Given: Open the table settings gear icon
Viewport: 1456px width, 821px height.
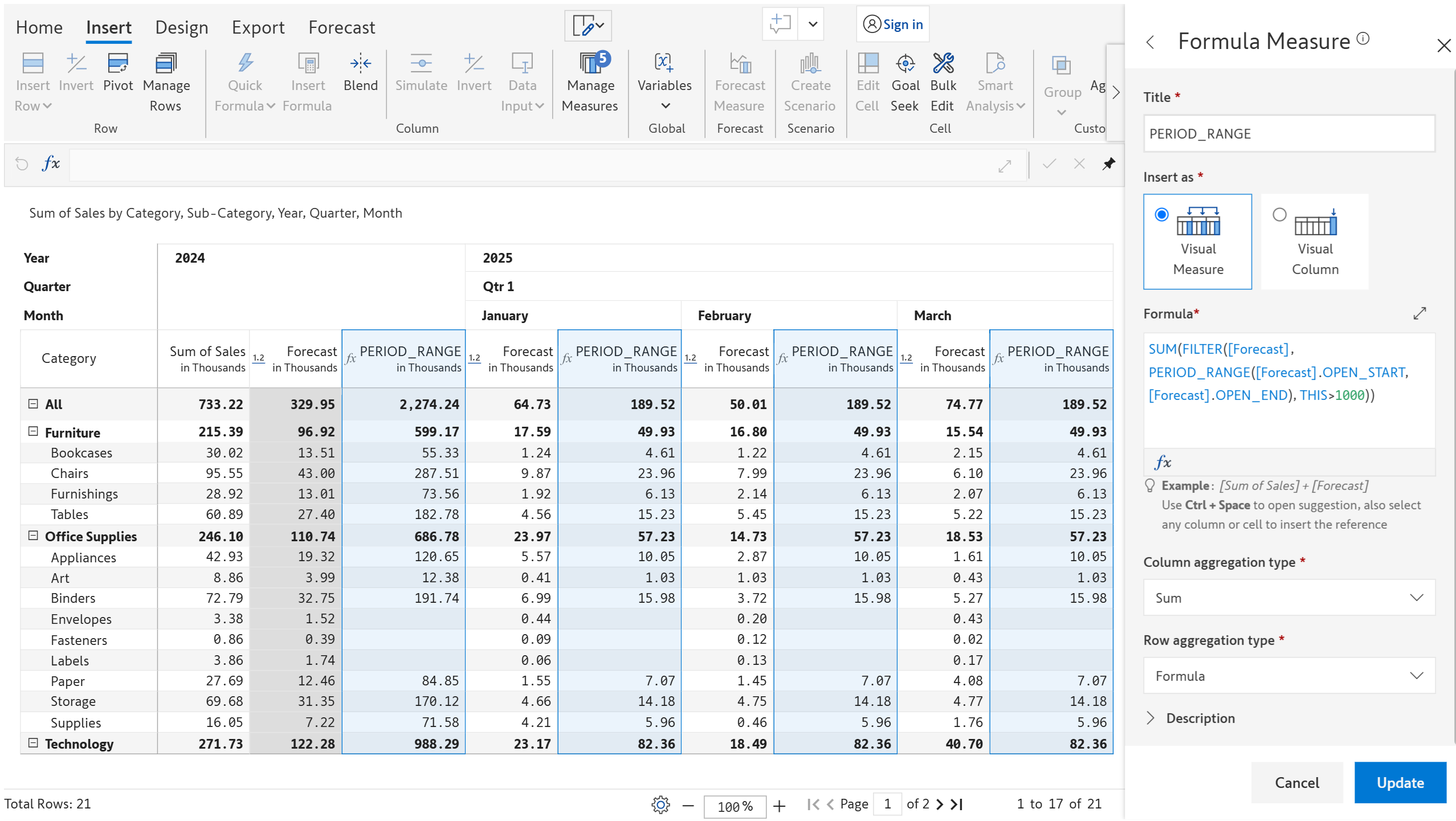Looking at the screenshot, I should point(660,805).
